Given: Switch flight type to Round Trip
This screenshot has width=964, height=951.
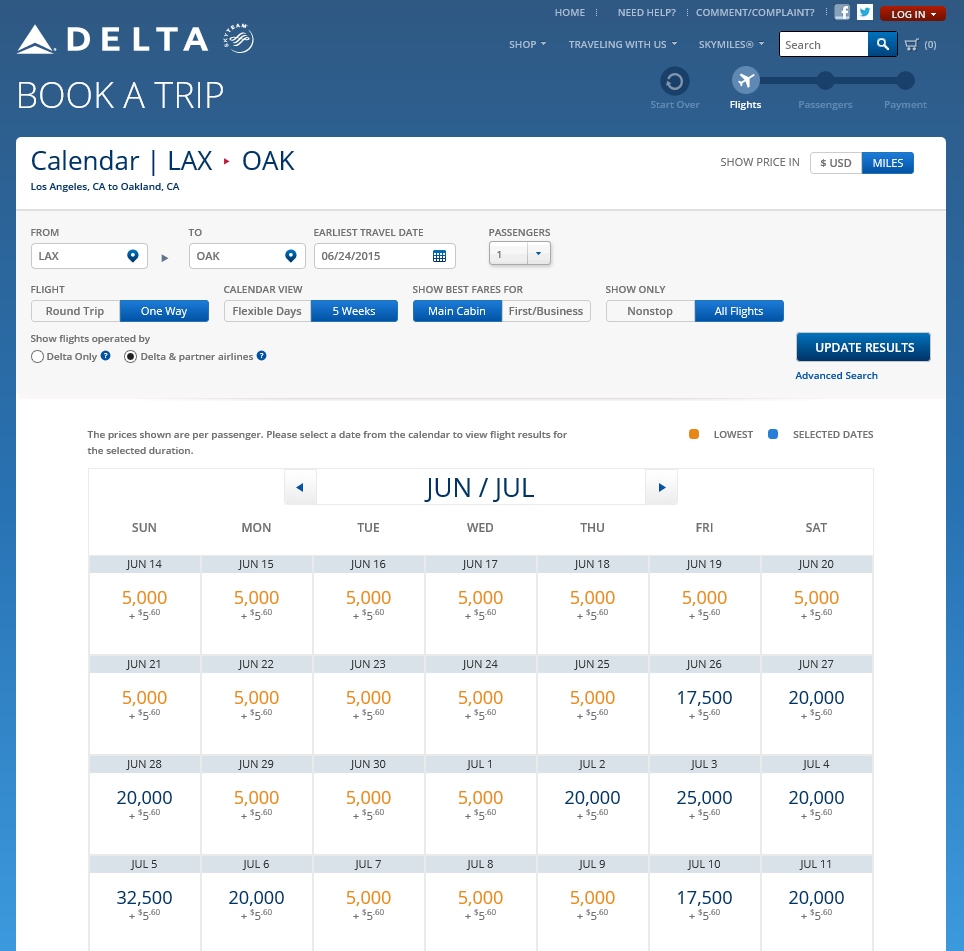Looking at the screenshot, I should click(x=75, y=311).
